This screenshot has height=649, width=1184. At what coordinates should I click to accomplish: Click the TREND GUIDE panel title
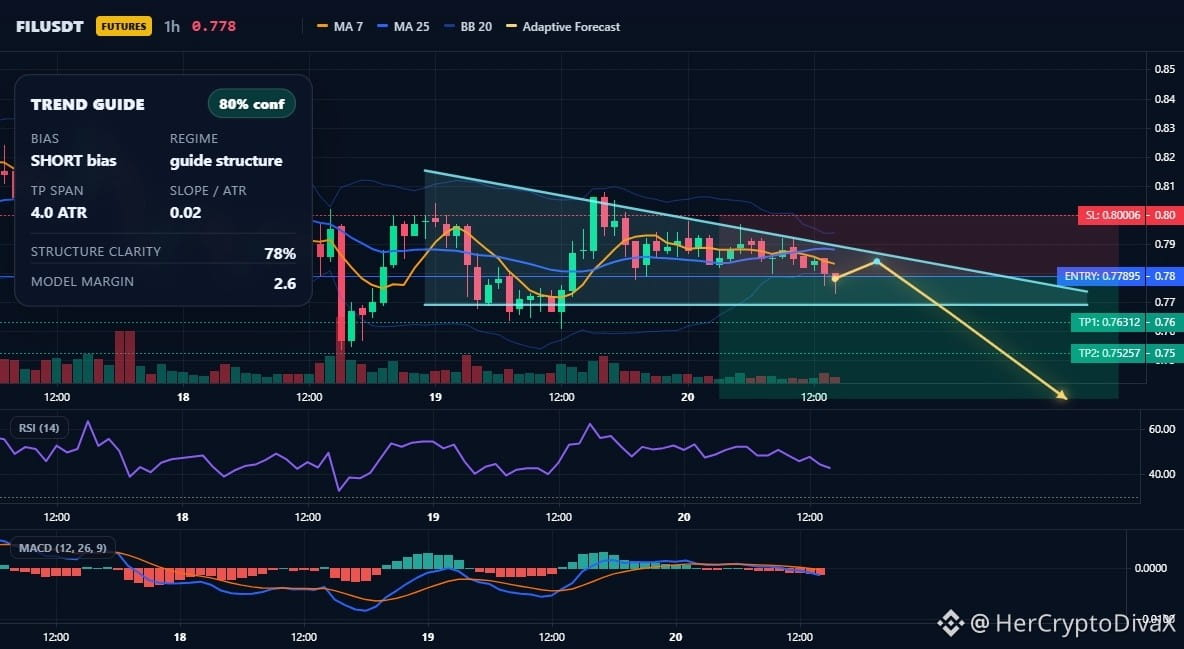point(88,104)
